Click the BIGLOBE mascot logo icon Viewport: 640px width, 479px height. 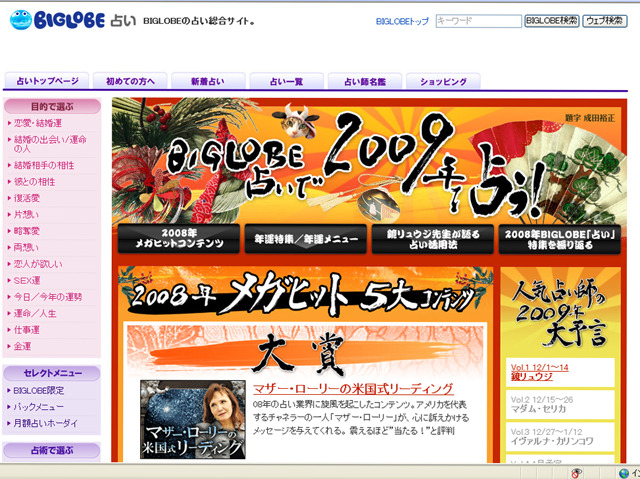(x=21, y=20)
